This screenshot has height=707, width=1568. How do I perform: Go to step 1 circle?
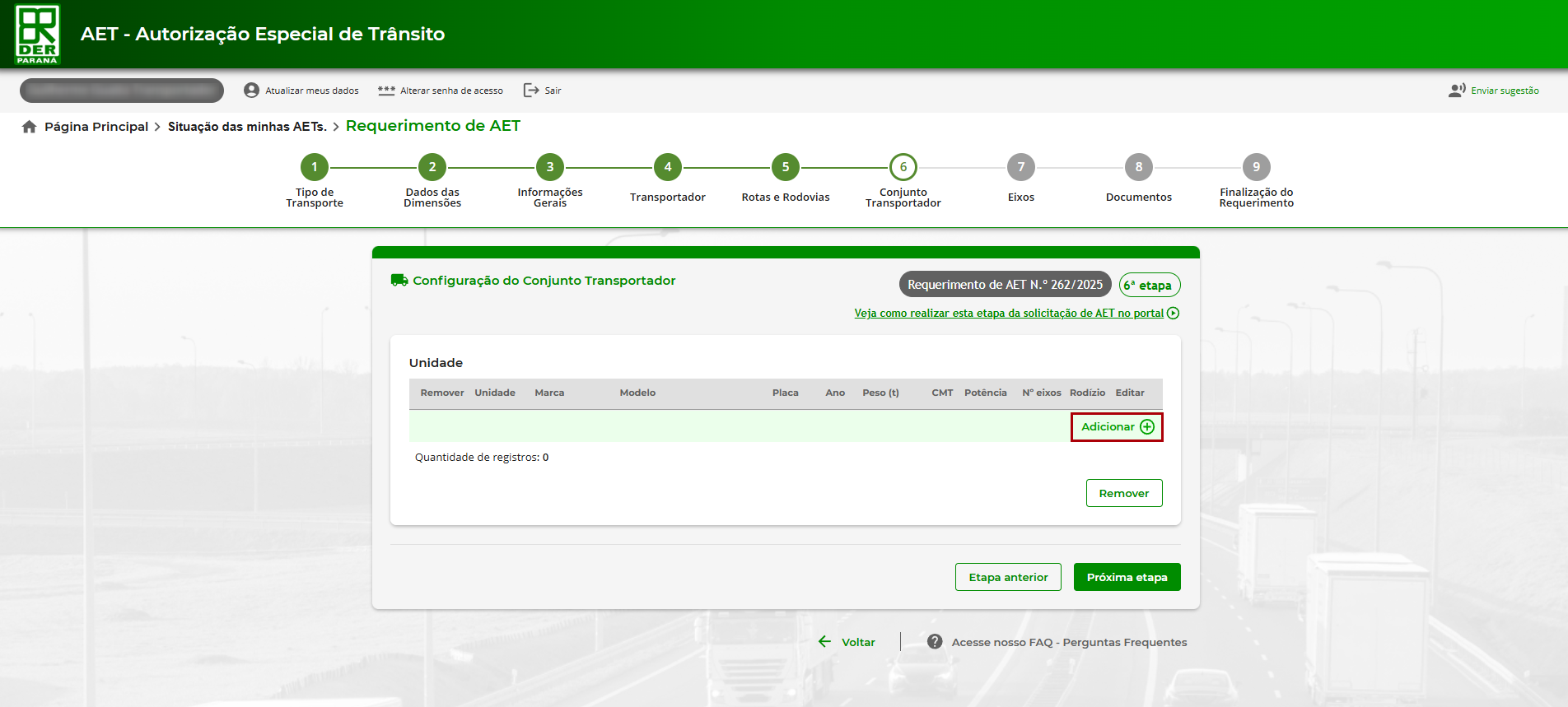(315, 167)
